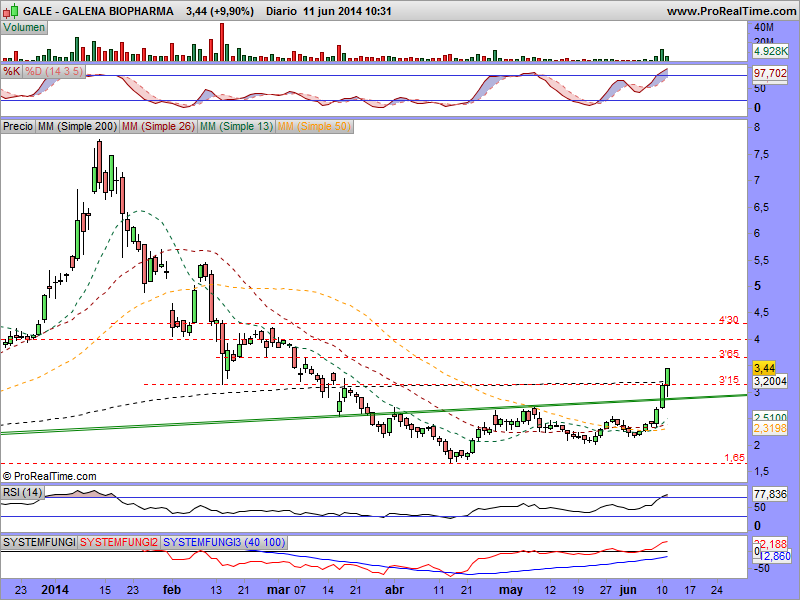800x600 pixels.
Task: Click the stochastic value 97,702
Action: tap(770, 73)
